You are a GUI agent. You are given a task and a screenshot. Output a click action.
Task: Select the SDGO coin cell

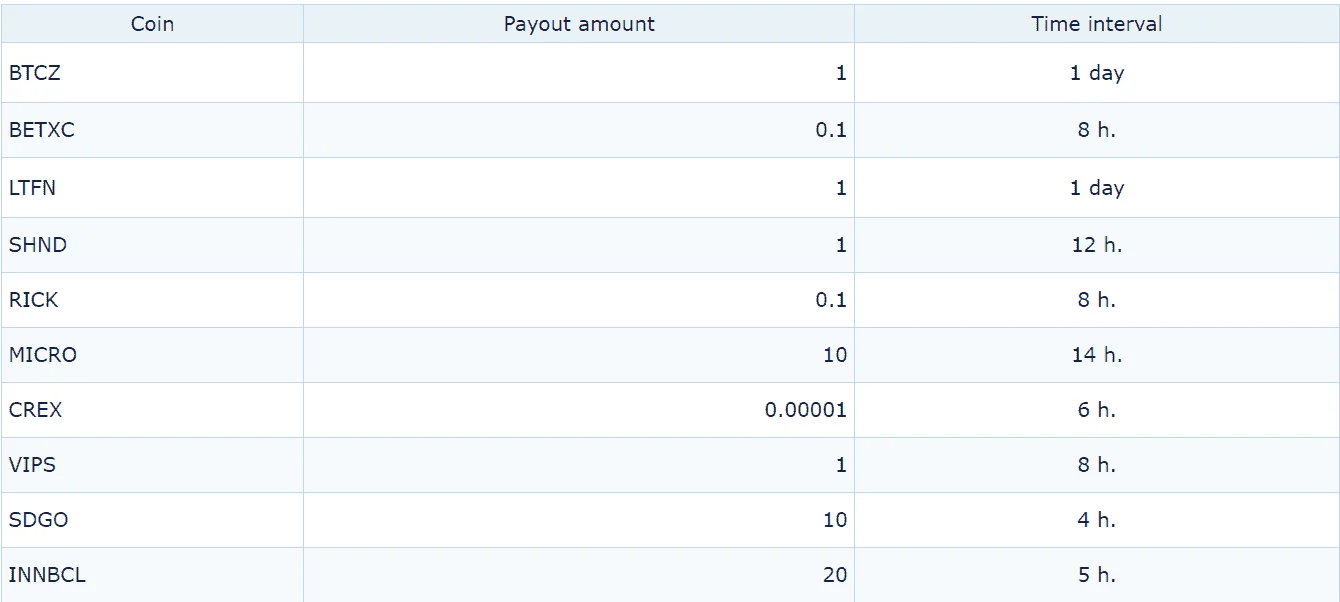click(x=152, y=520)
